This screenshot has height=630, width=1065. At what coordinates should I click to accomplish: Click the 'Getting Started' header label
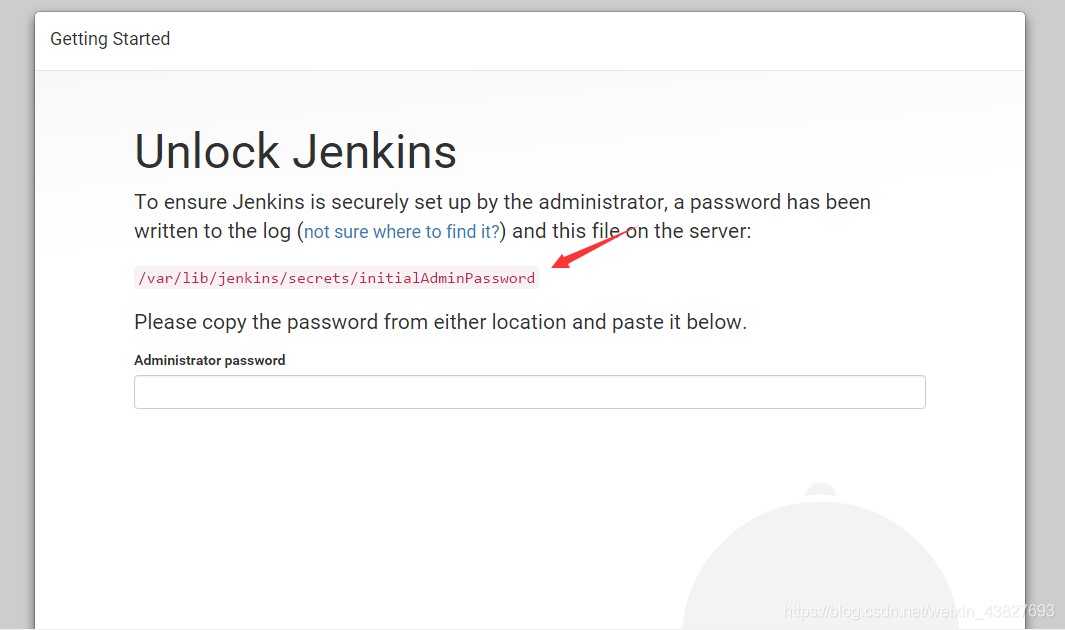click(110, 39)
